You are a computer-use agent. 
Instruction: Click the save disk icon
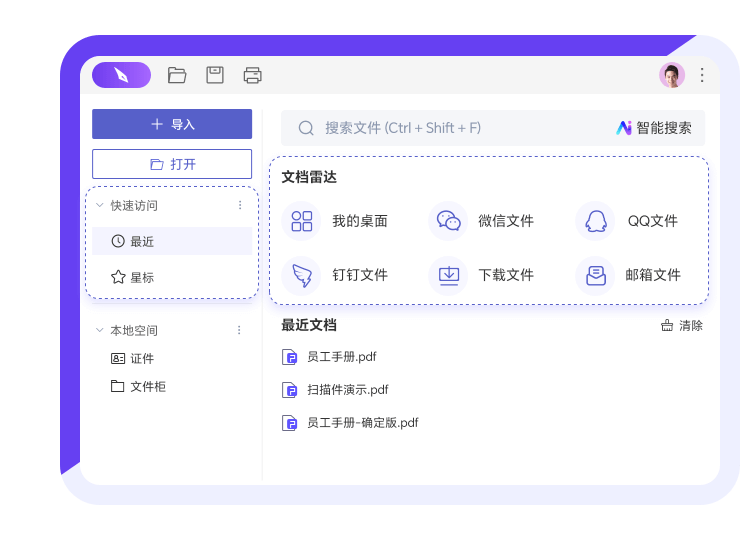[x=215, y=75]
